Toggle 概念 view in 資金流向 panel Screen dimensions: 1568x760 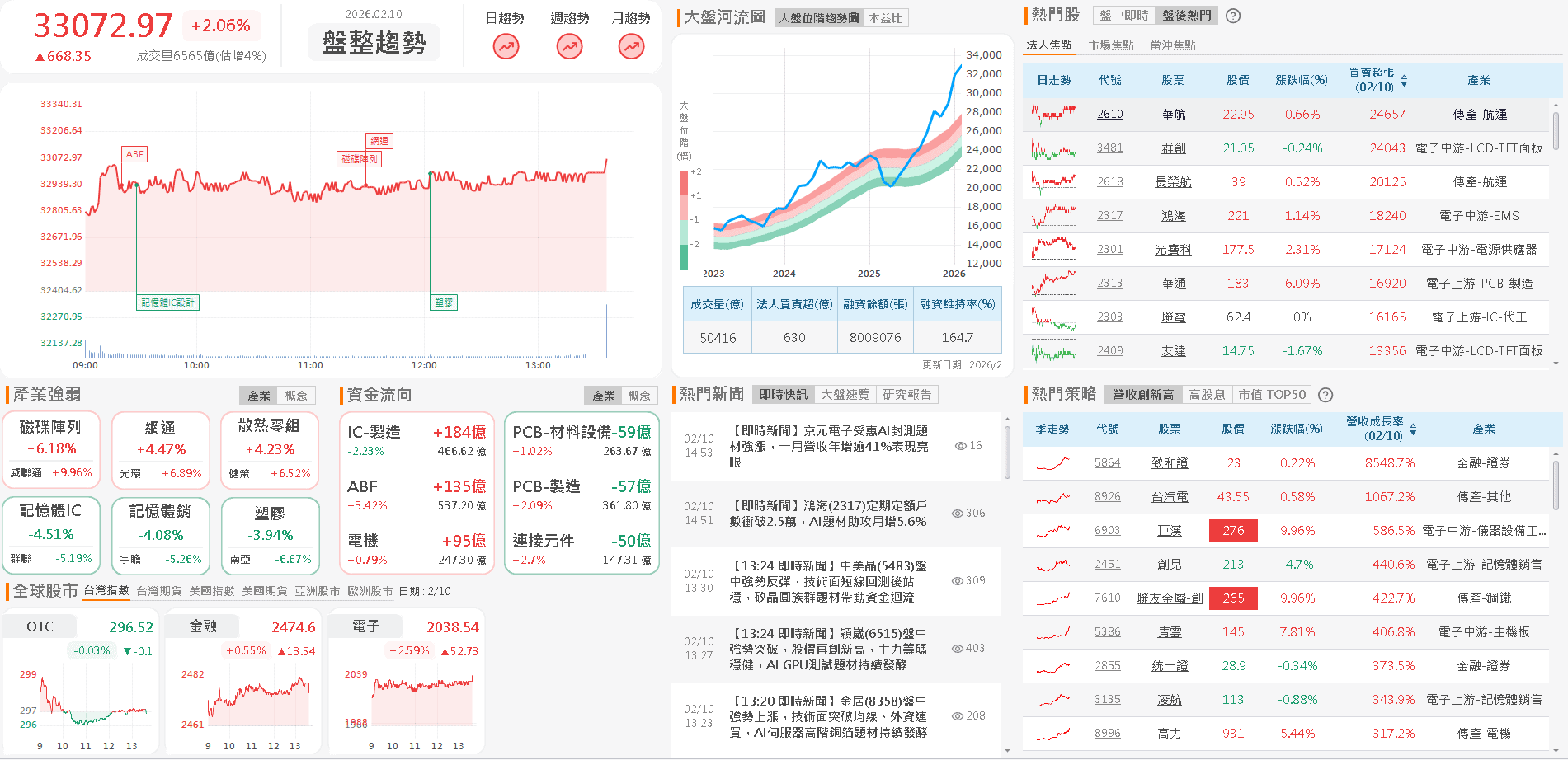pyautogui.click(x=640, y=395)
